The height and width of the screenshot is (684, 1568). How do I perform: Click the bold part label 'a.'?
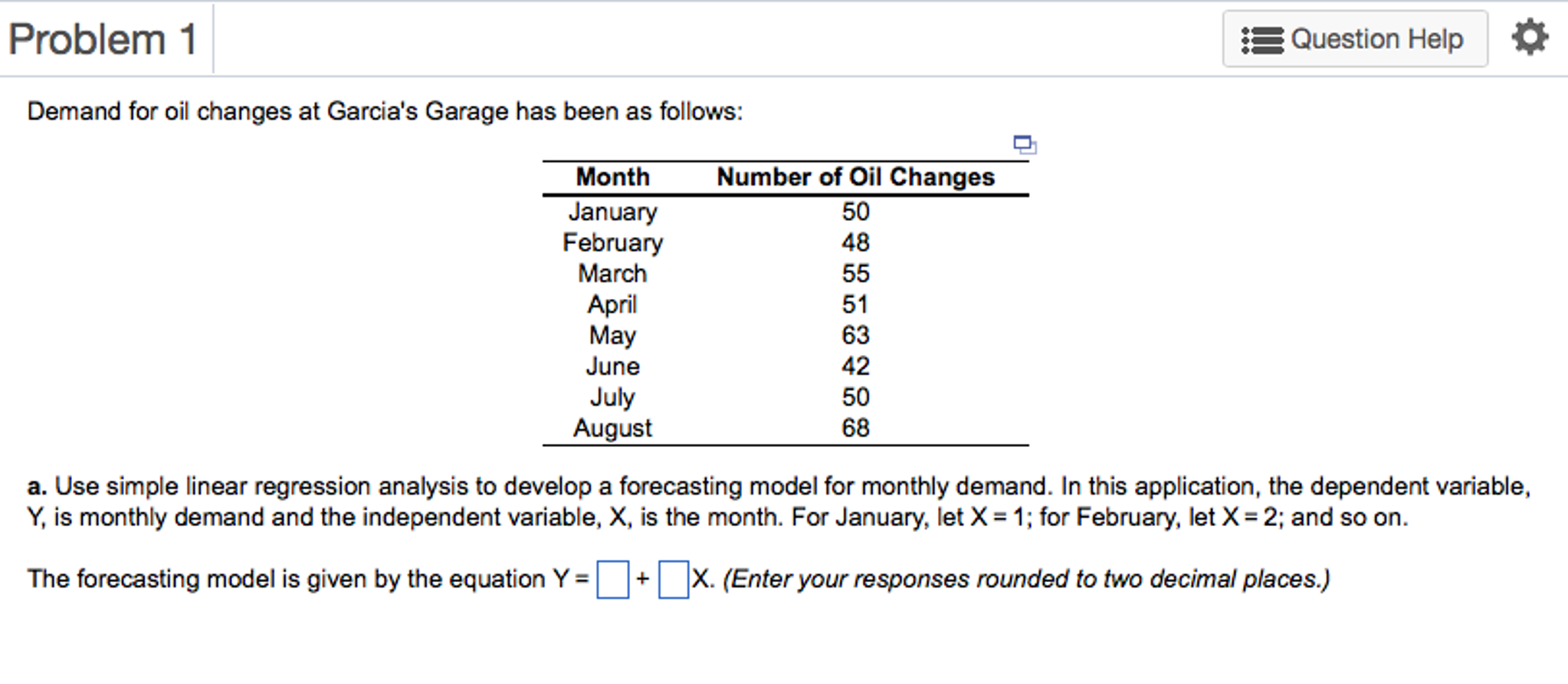pos(38,487)
